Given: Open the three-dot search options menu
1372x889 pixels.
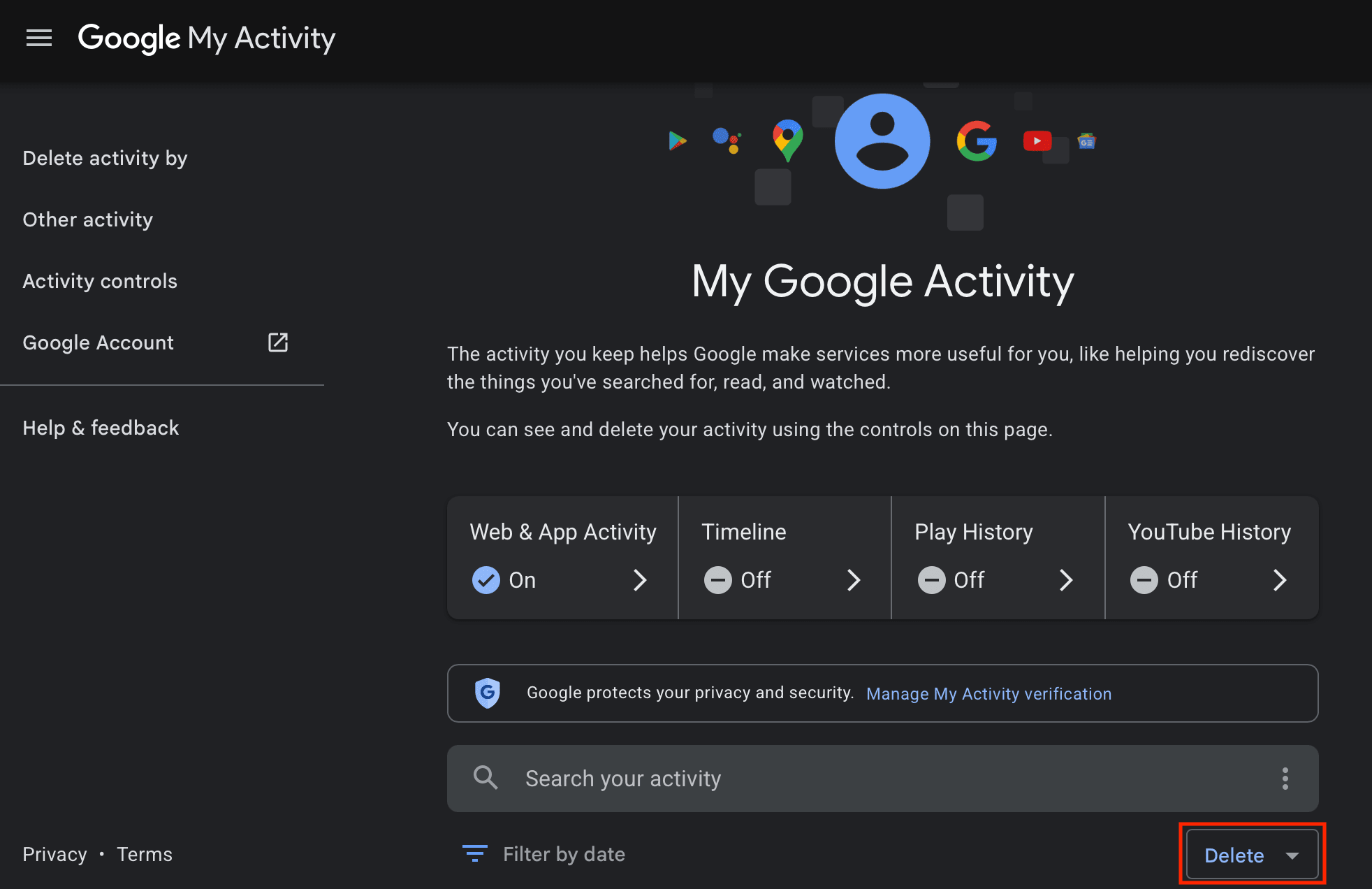Looking at the screenshot, I should point(1285,779).
